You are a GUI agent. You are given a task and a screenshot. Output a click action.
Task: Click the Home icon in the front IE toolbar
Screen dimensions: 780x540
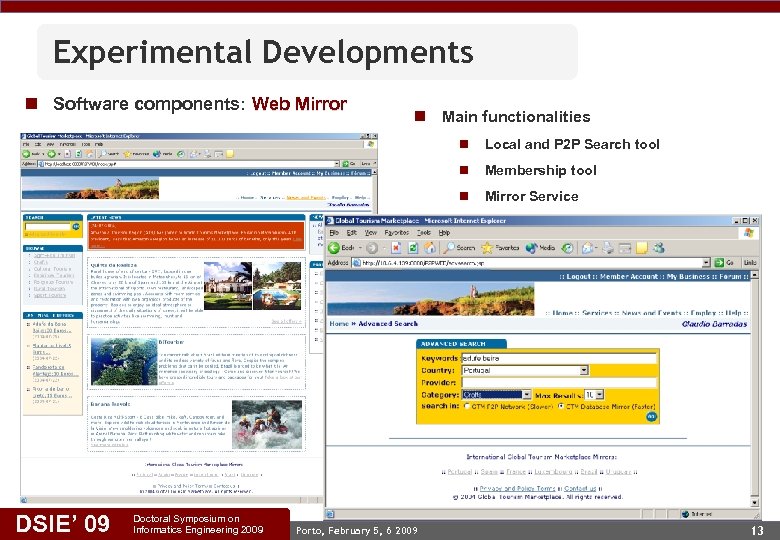430,248
